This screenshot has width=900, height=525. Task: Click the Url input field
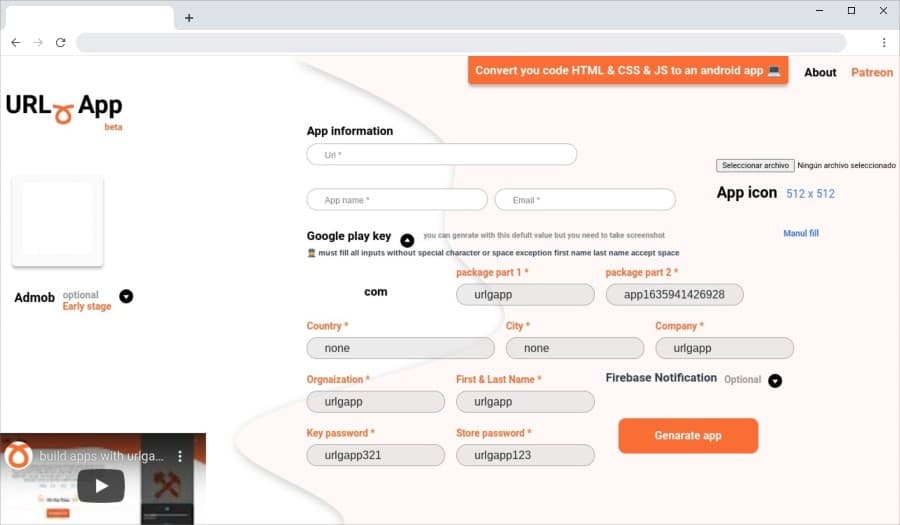[441, 154]
